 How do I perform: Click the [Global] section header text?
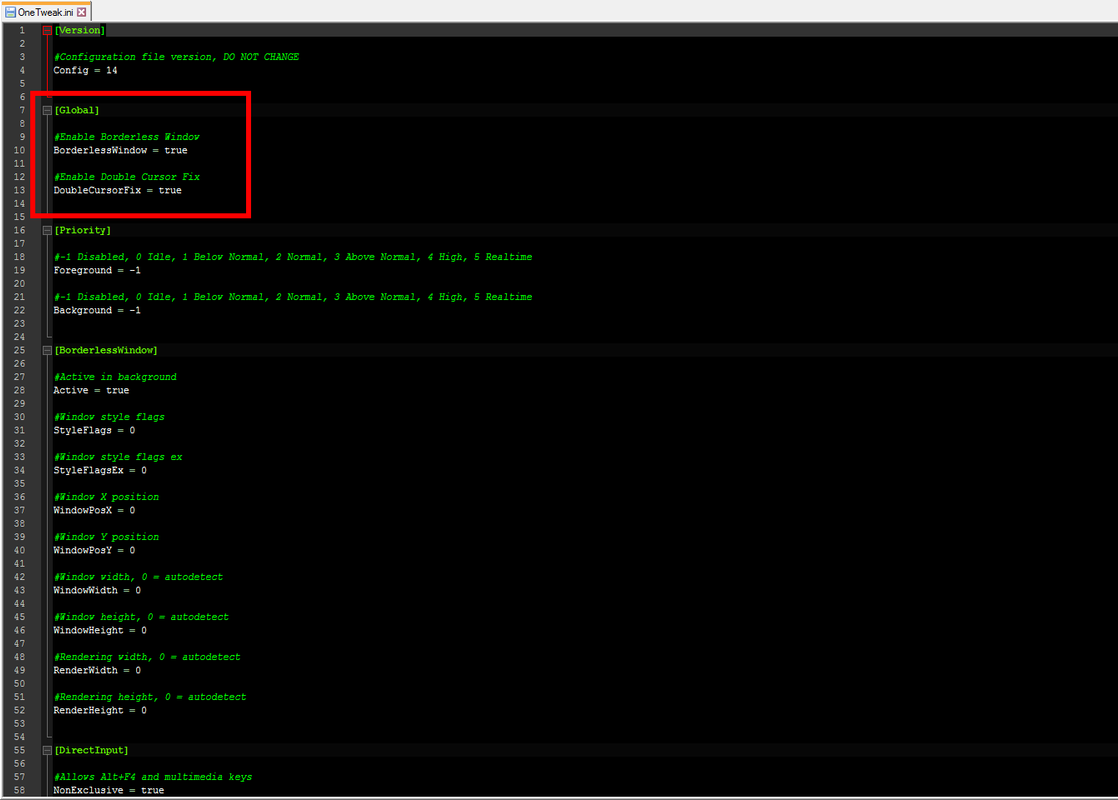point(77,111)
